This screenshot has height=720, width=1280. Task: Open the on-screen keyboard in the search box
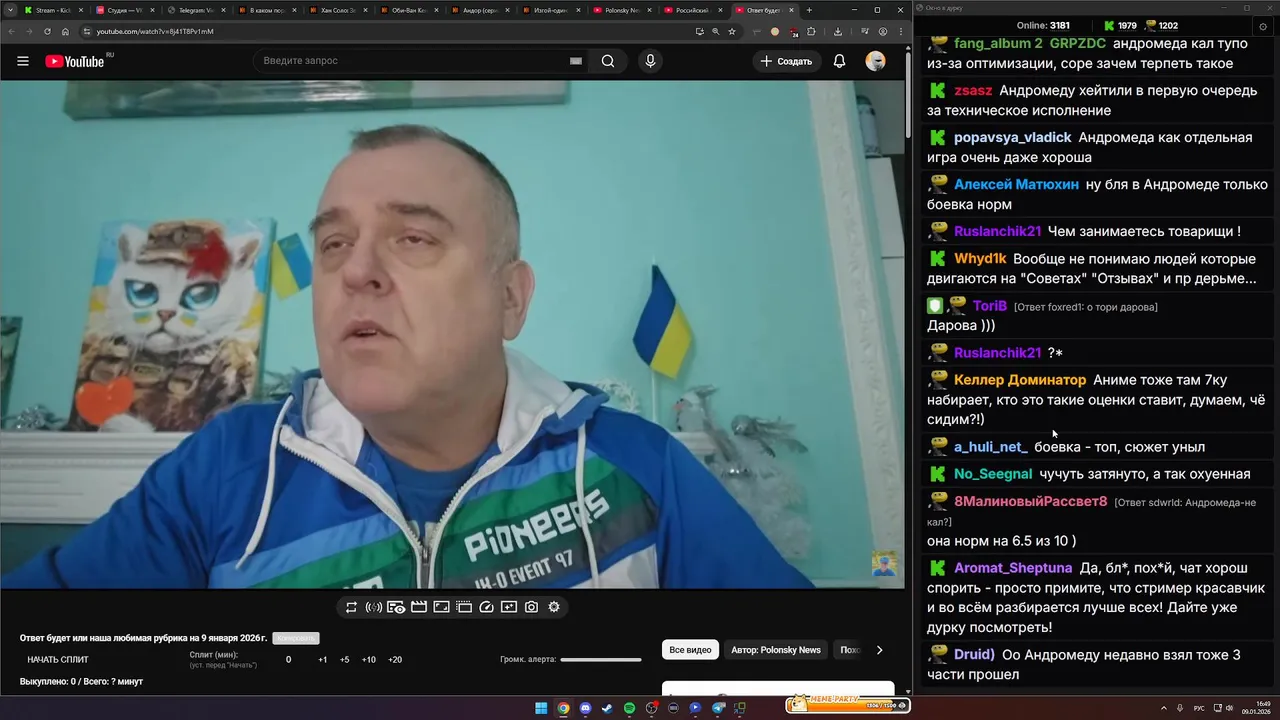(576, 61)
